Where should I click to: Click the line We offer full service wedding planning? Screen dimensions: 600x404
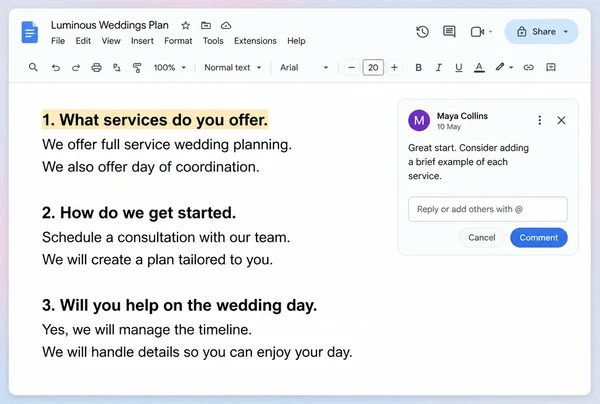tap(167, 145)
